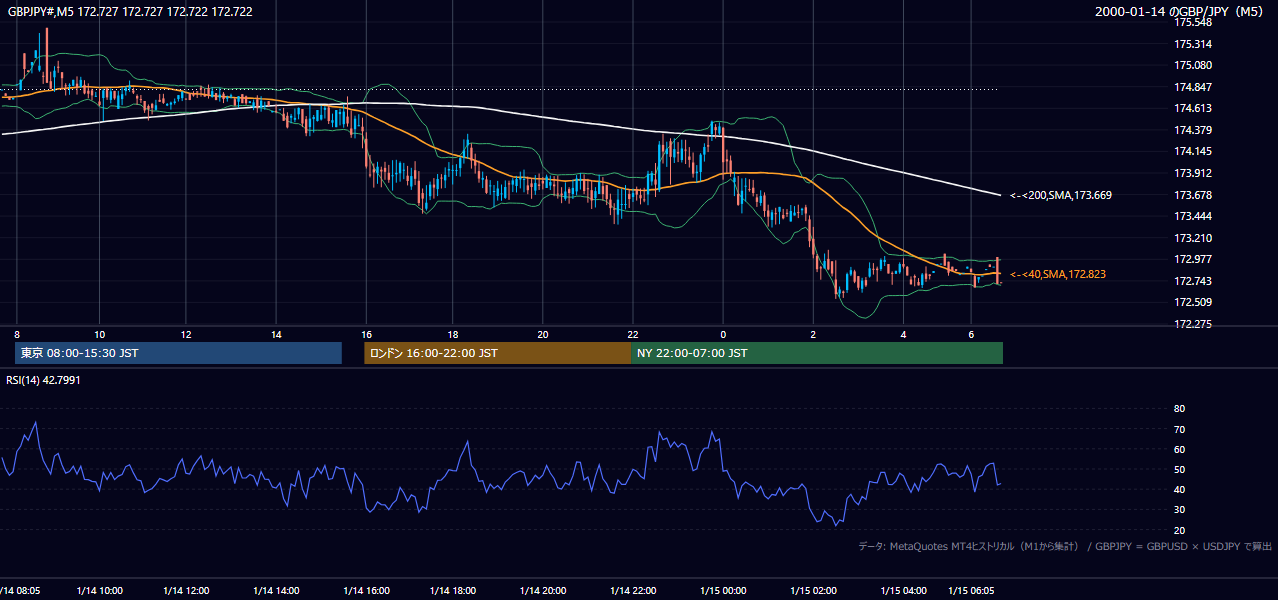Screen dimensions: 1278x600
Task: Click the 1/14 18:00 bottom time label
Action: click(453, 591)
